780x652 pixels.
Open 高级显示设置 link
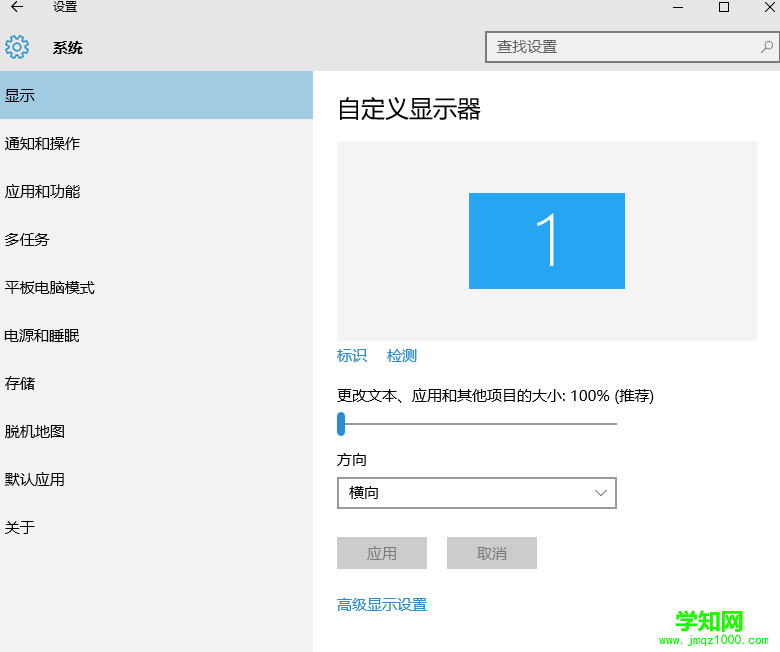coord(382,605)
